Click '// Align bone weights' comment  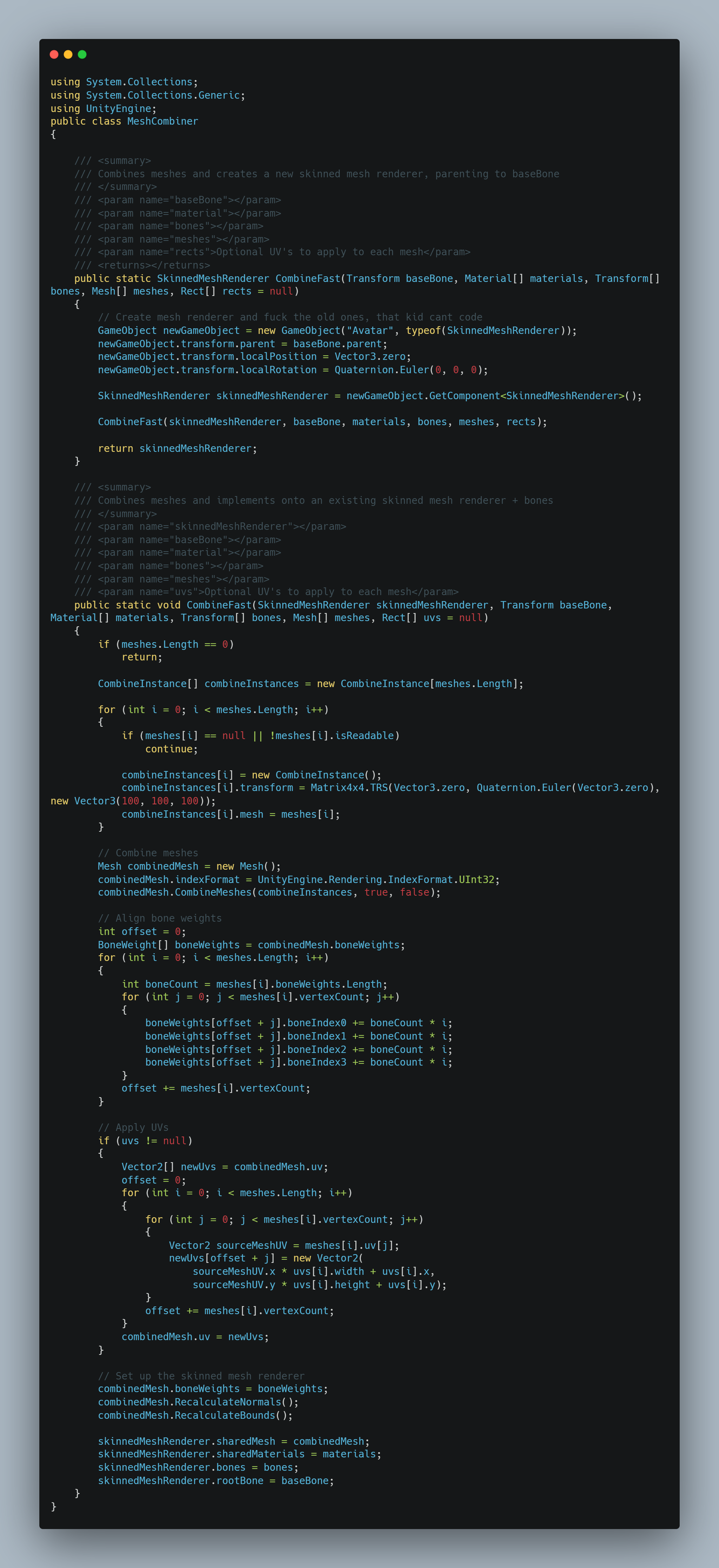pyautogui.click(x=160, y=918)
